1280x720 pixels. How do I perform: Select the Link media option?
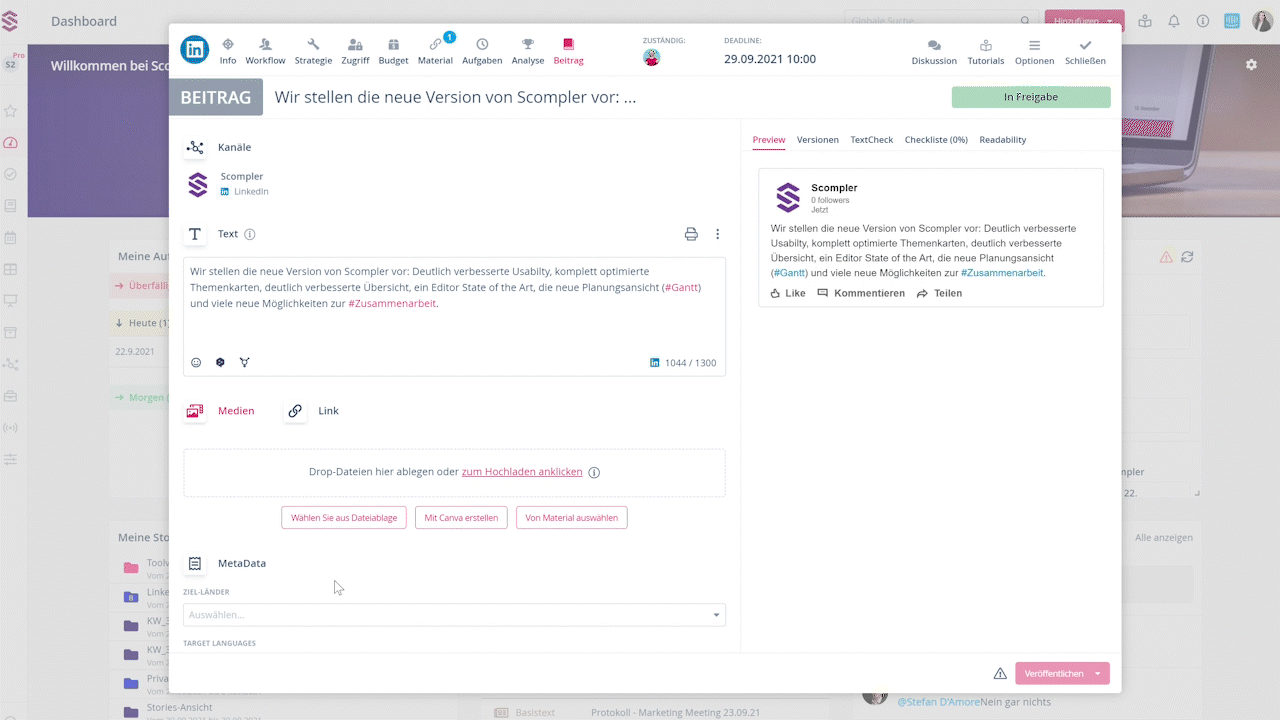click(313, 411)
